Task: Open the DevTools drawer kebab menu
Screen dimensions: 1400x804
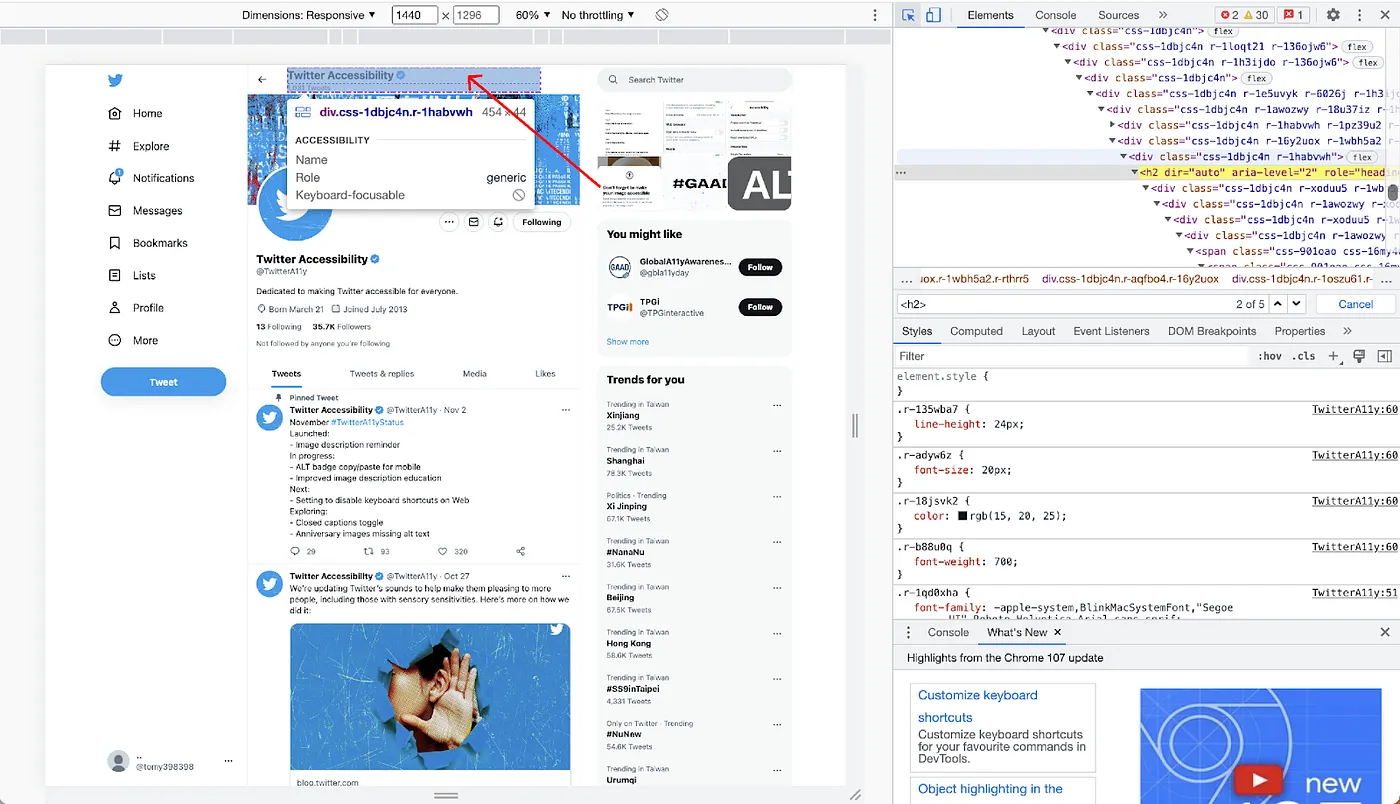Action: coord(908,632)
